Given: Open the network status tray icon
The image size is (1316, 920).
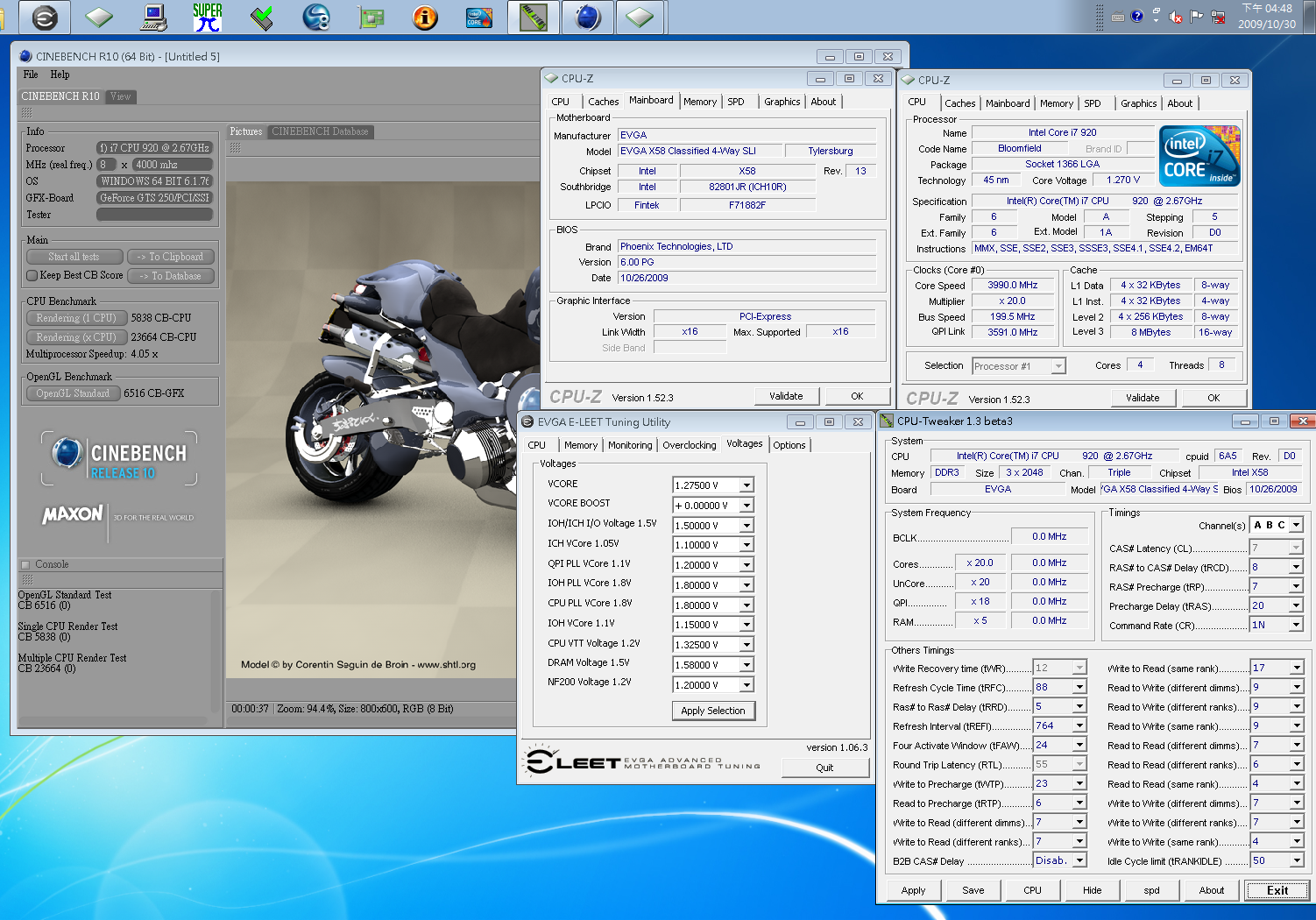Looking at the screenshot, I should pos(1217,17).
